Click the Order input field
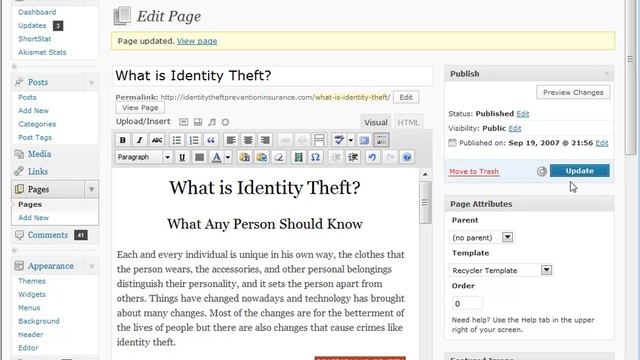Screen dimensions: 640x360 point(467,304)
